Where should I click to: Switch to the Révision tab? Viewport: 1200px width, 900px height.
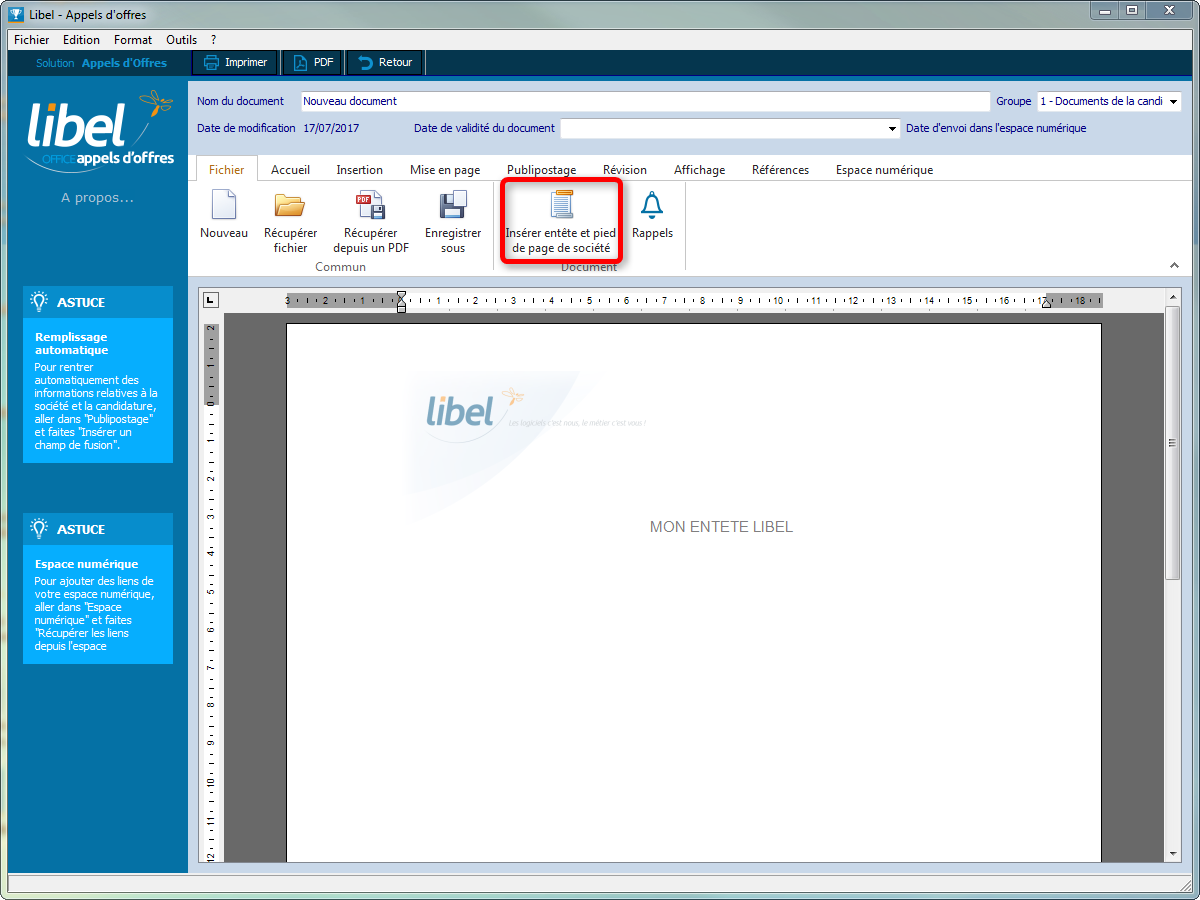pos(625,170)
